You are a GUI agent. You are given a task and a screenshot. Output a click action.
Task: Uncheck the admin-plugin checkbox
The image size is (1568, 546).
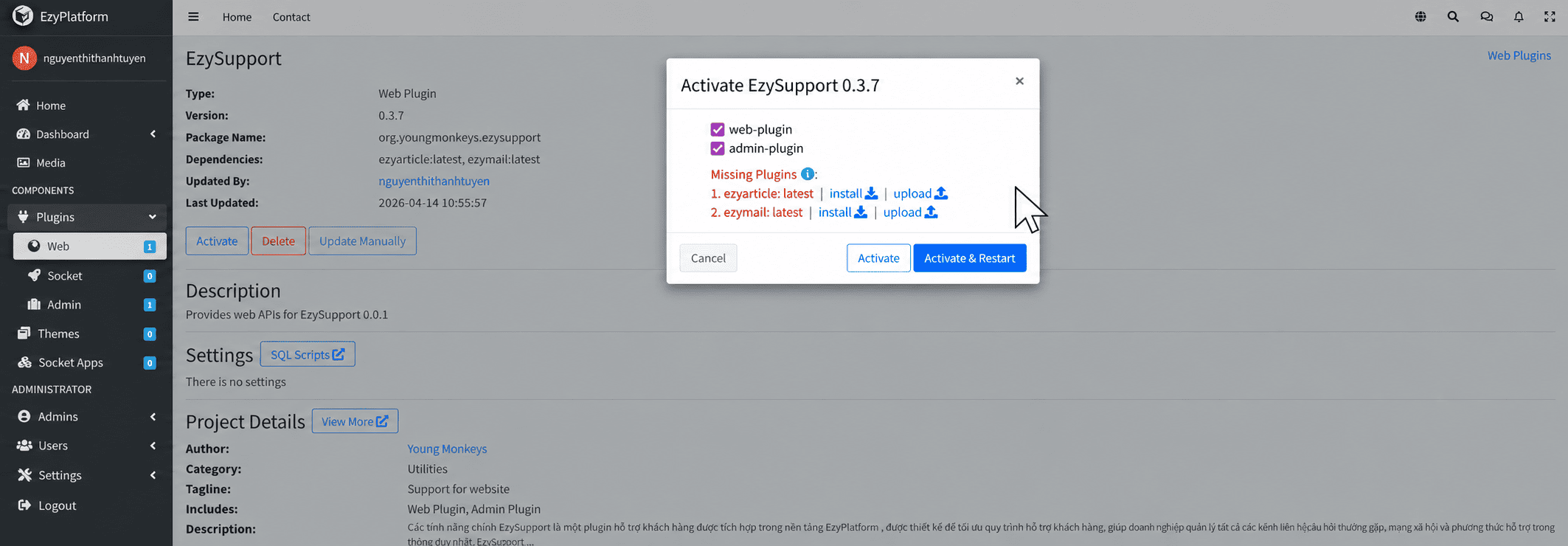[x=718, y=148]
